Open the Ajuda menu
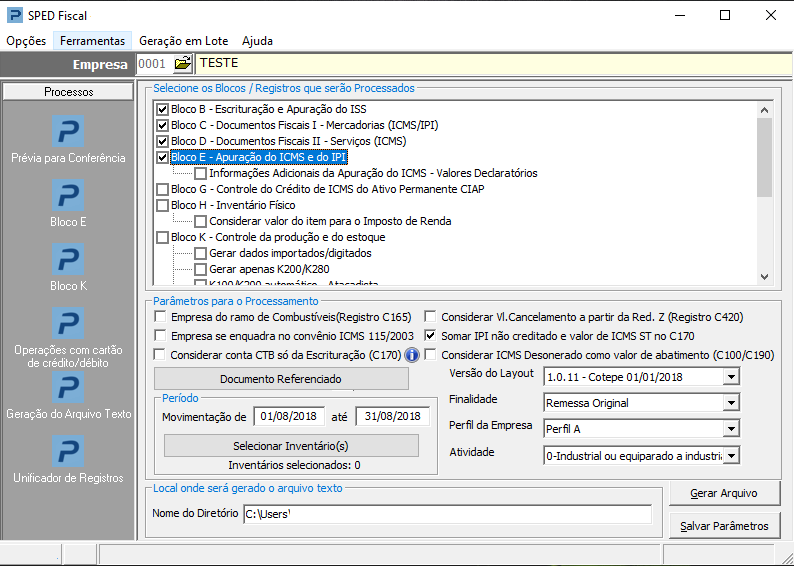 pyautogui.click(x=257, y=41)
